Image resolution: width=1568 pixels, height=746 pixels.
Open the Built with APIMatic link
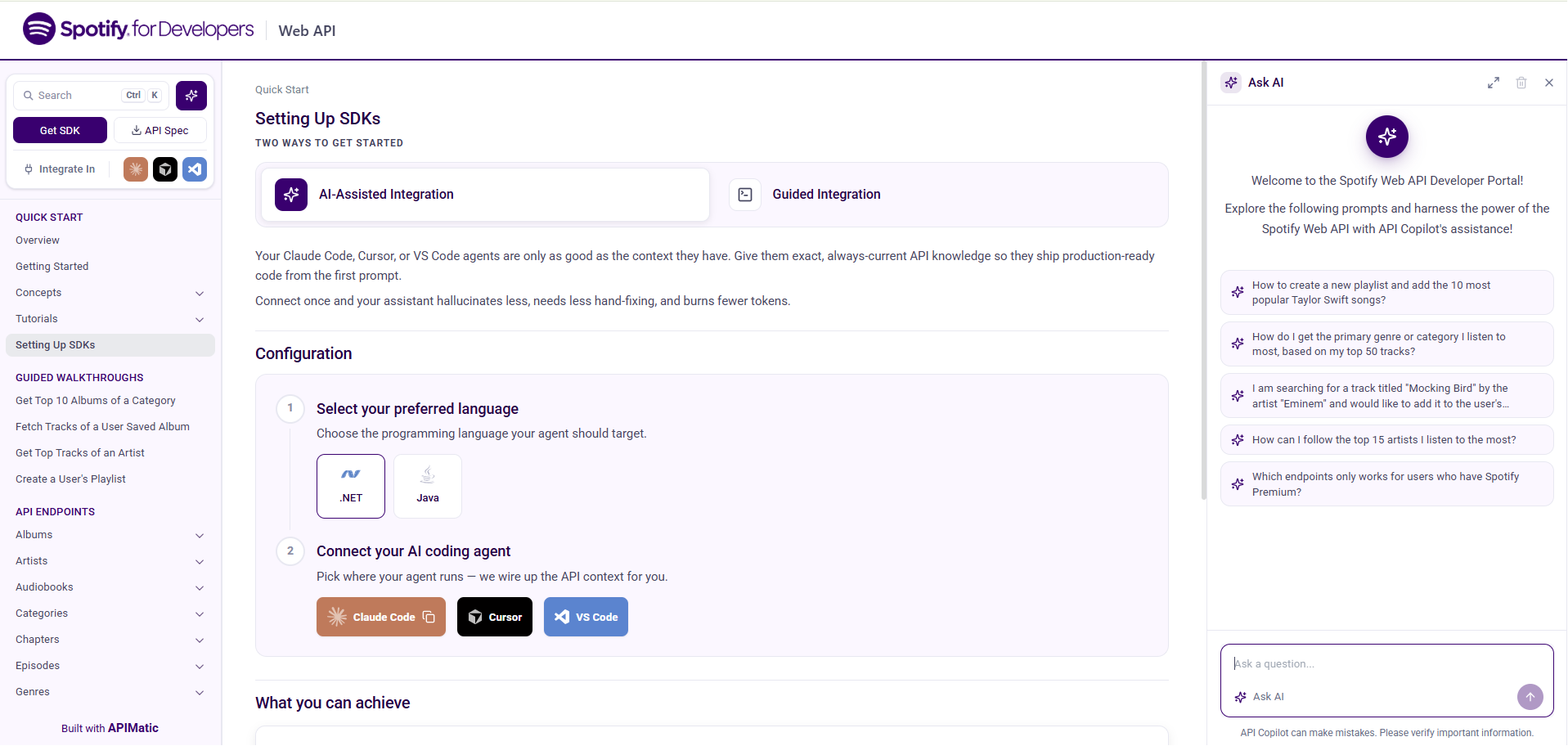pos(110,728)
